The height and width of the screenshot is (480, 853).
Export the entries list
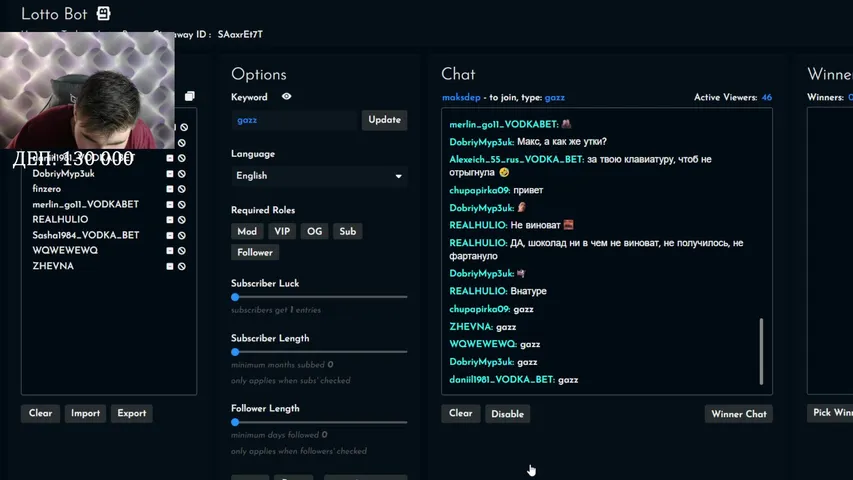coord(131,413)
